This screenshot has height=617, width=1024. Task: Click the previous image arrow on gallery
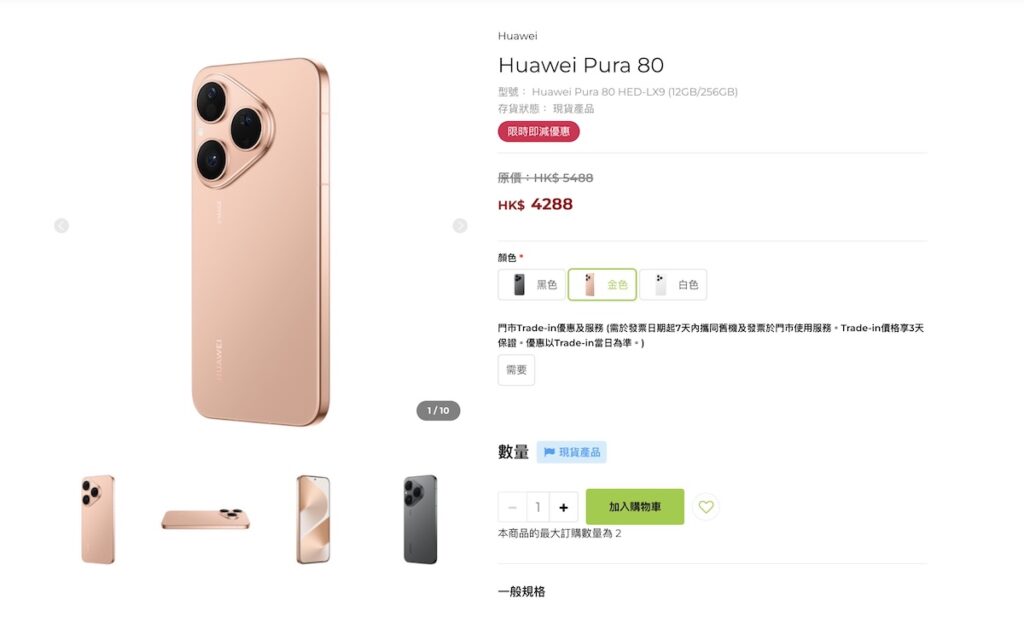pyautogui.click(x=61, y=226)
